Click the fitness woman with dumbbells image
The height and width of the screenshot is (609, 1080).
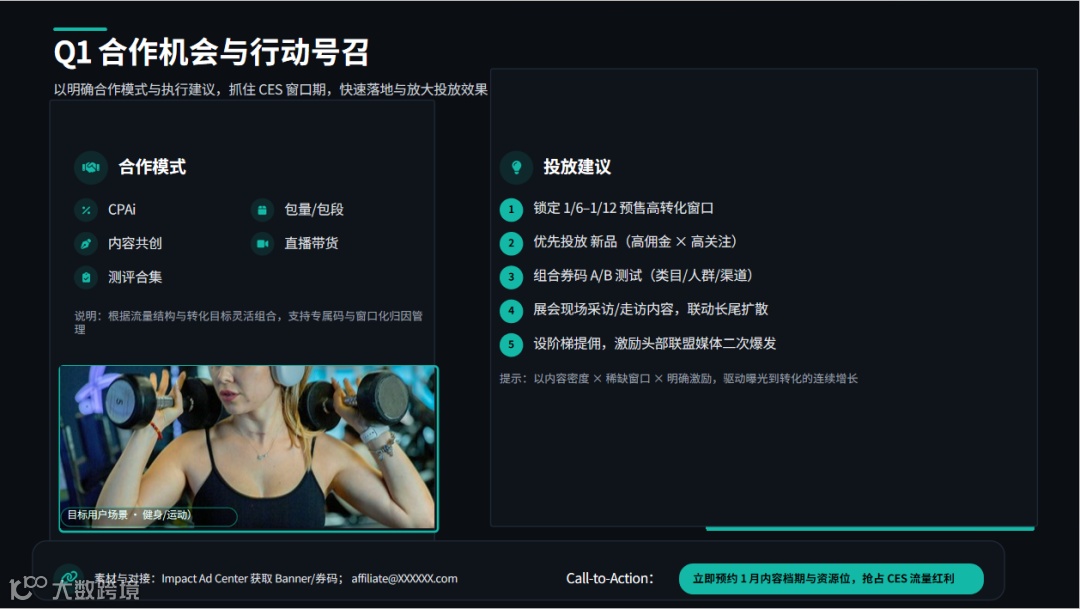click(x=249, y=448)
